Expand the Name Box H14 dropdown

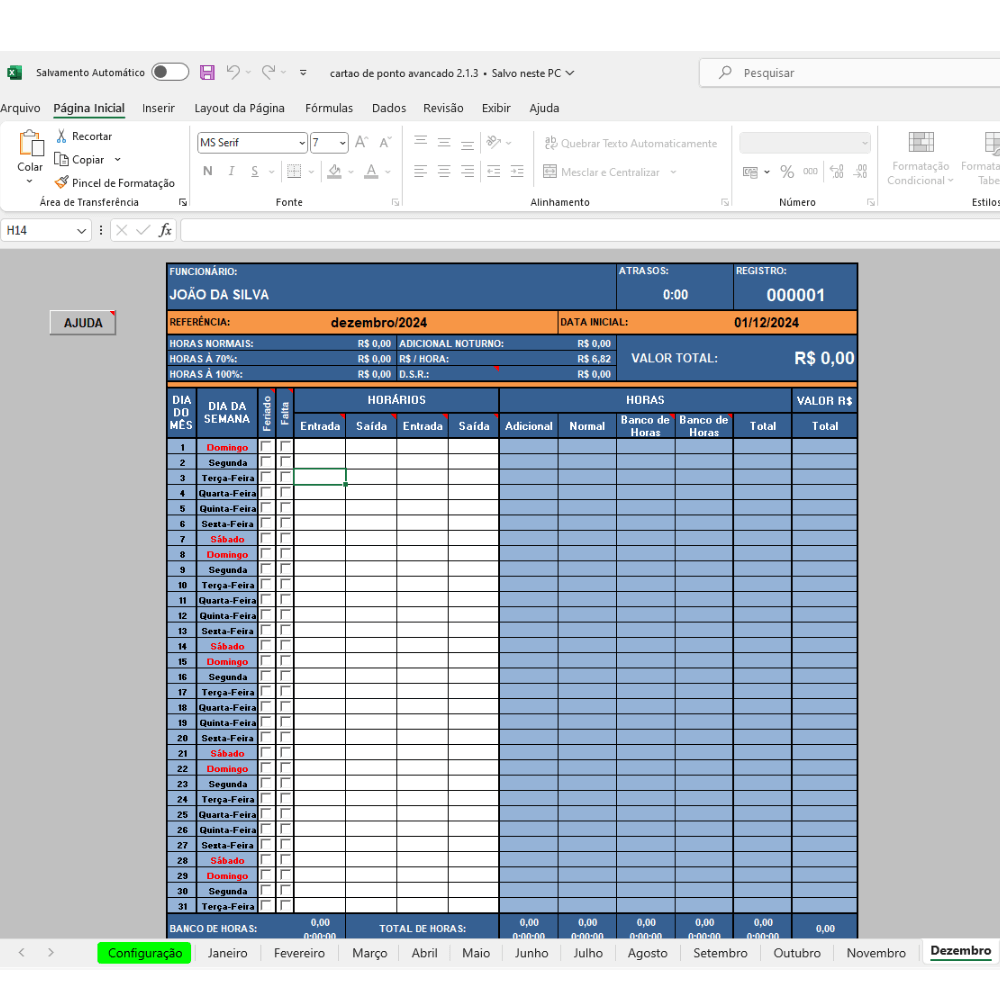coord(81,231)
